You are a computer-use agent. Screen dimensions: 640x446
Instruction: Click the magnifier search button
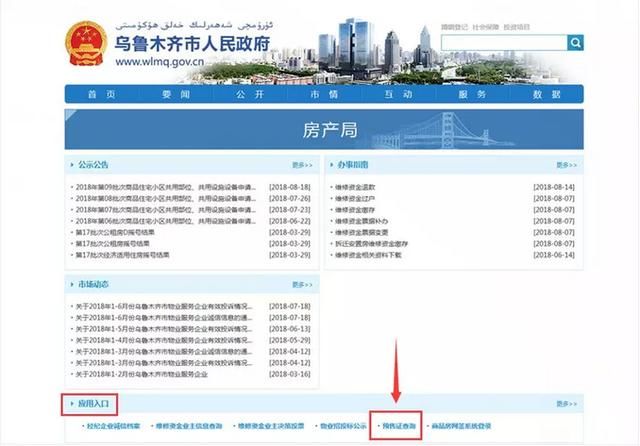pyautogui.click(x=575, y=42)
